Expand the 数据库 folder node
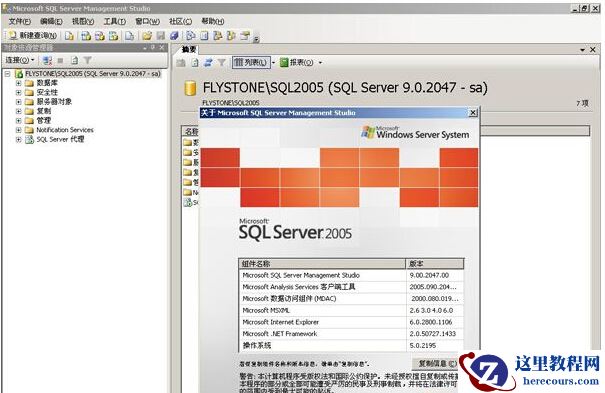This screenshot has width=605, height=393. pos(18,83)
